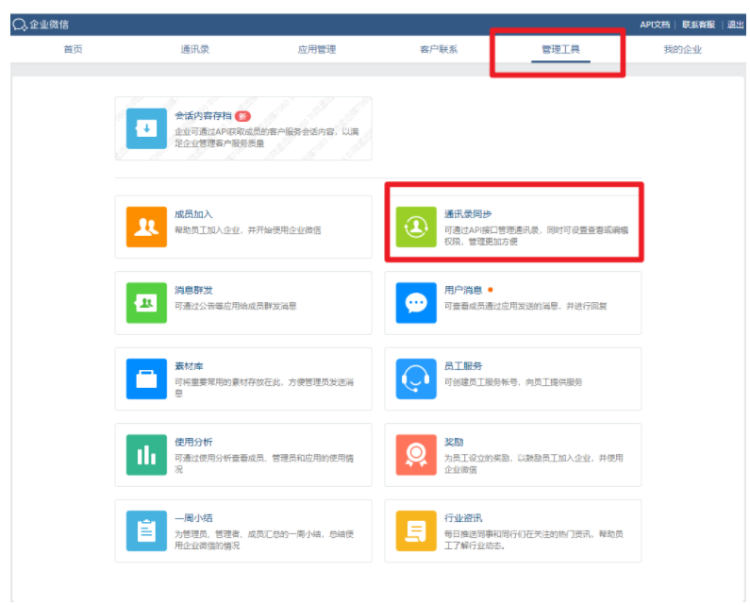
Task: Open 用户消息 blue chat bubble icon
Action: coord(416,302)
